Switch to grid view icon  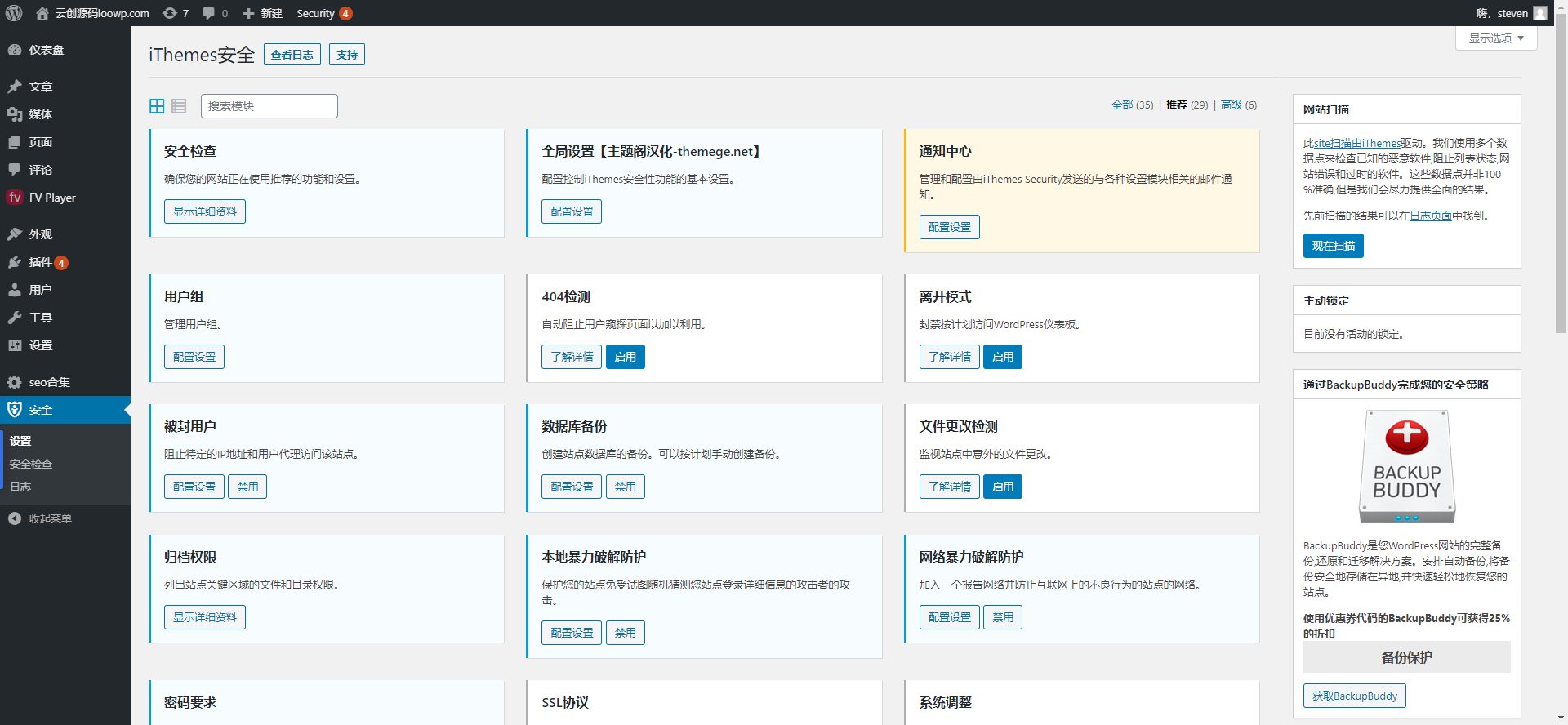click(157, 106)
